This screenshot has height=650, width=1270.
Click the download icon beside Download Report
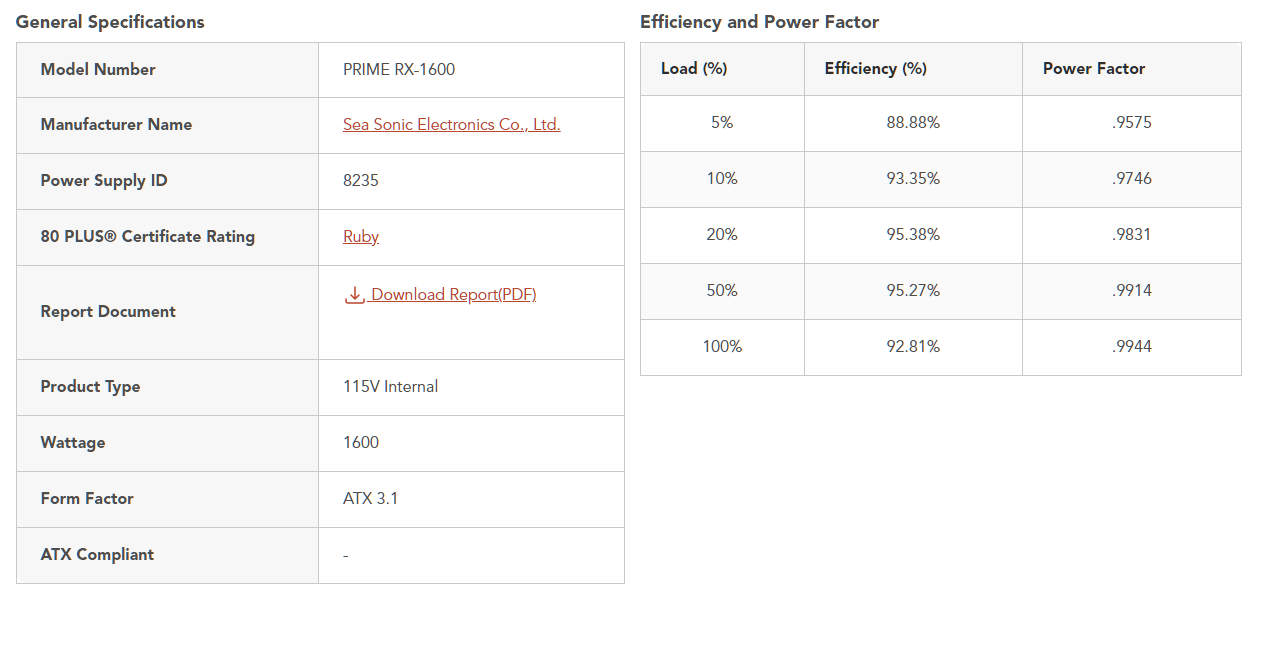354,295
